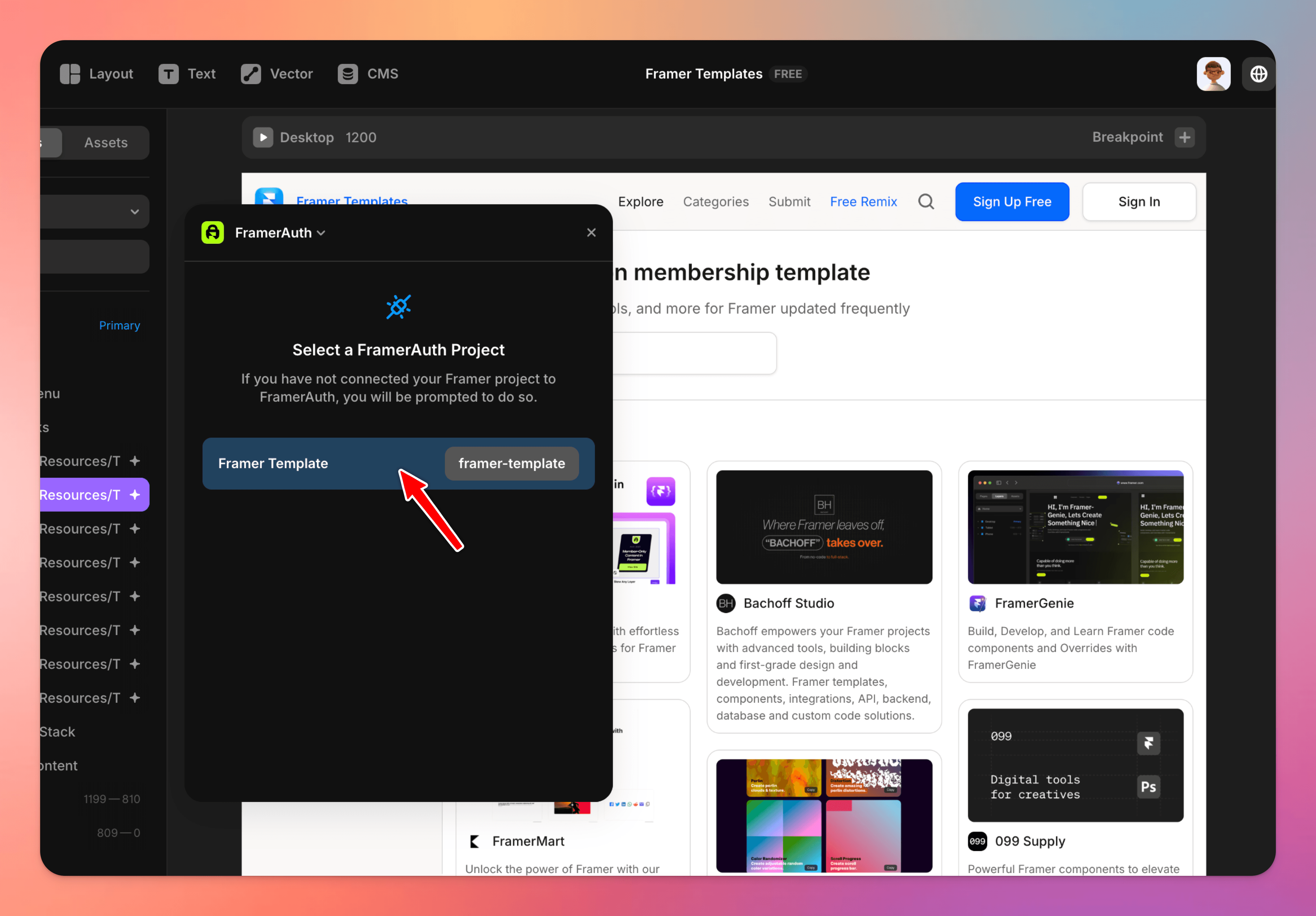Screen dimensions: 1316x916
Task: Click the Bachoff Studio description text
Action: tap(824, 673)
